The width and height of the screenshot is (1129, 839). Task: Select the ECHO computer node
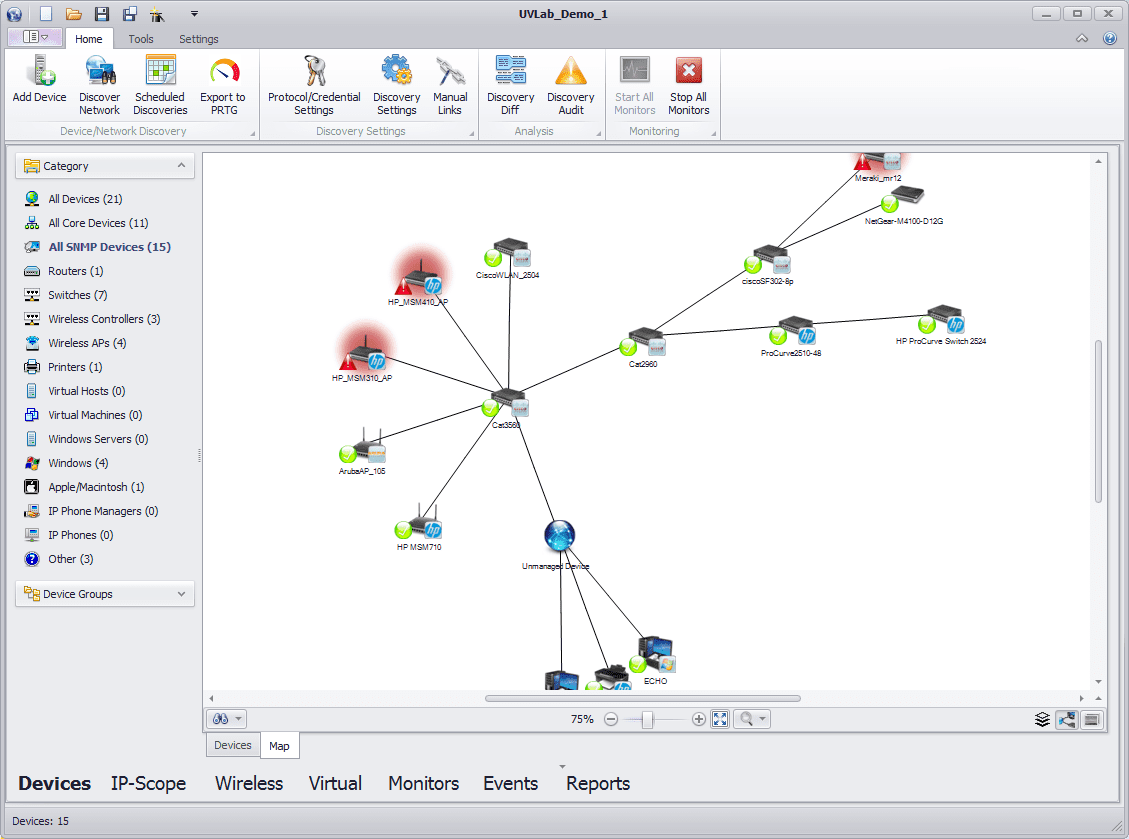655,655
